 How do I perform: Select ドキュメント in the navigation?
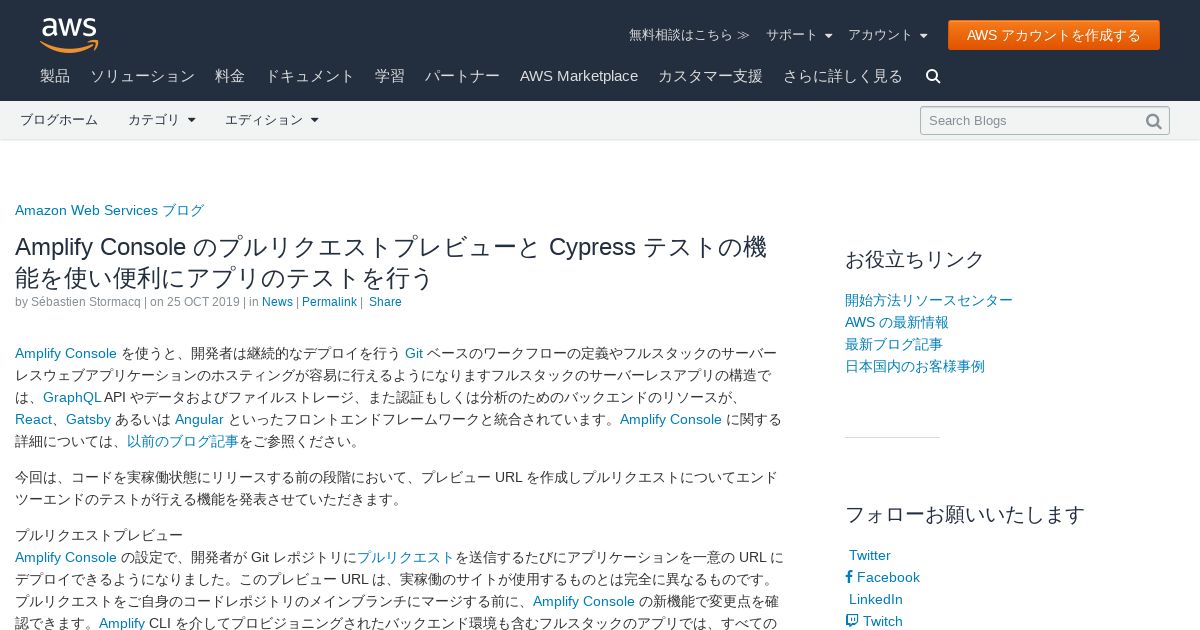point(310,76)
